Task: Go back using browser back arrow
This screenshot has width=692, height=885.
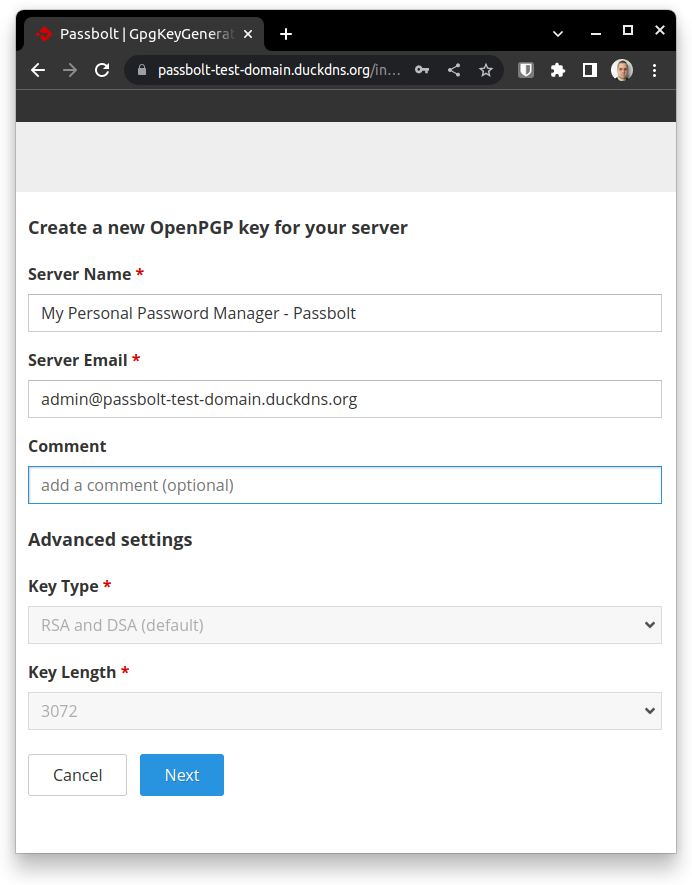Action: tap(38, 70)
